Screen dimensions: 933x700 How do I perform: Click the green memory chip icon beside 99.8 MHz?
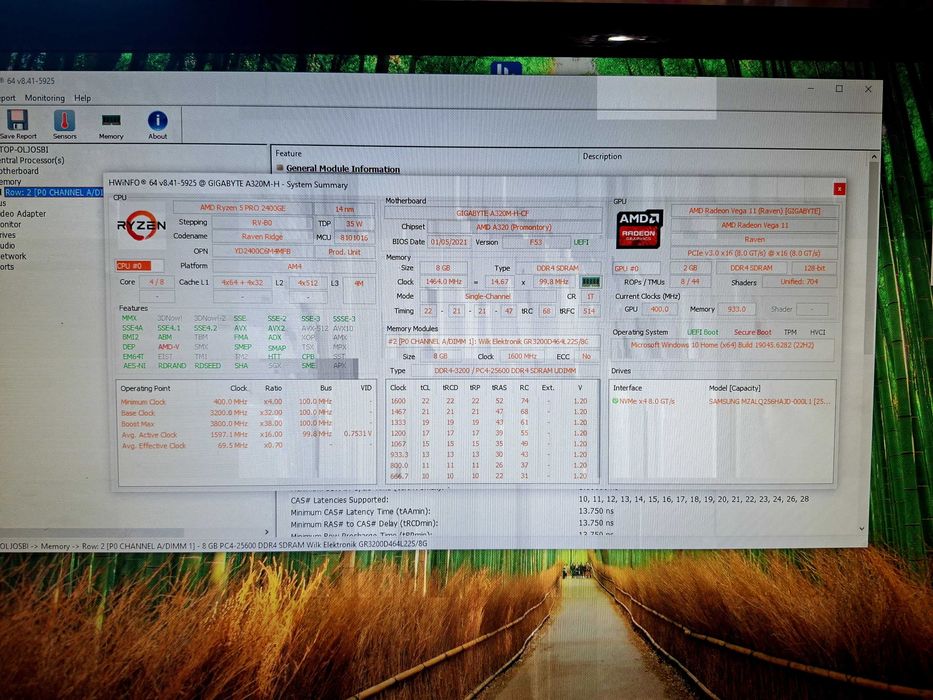590,282
